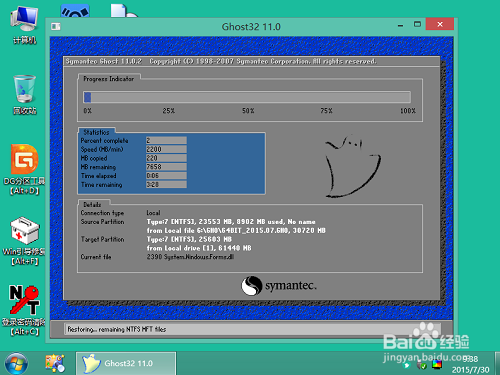Click current file System.Windows.Forms.dll

tap(190, 257)
